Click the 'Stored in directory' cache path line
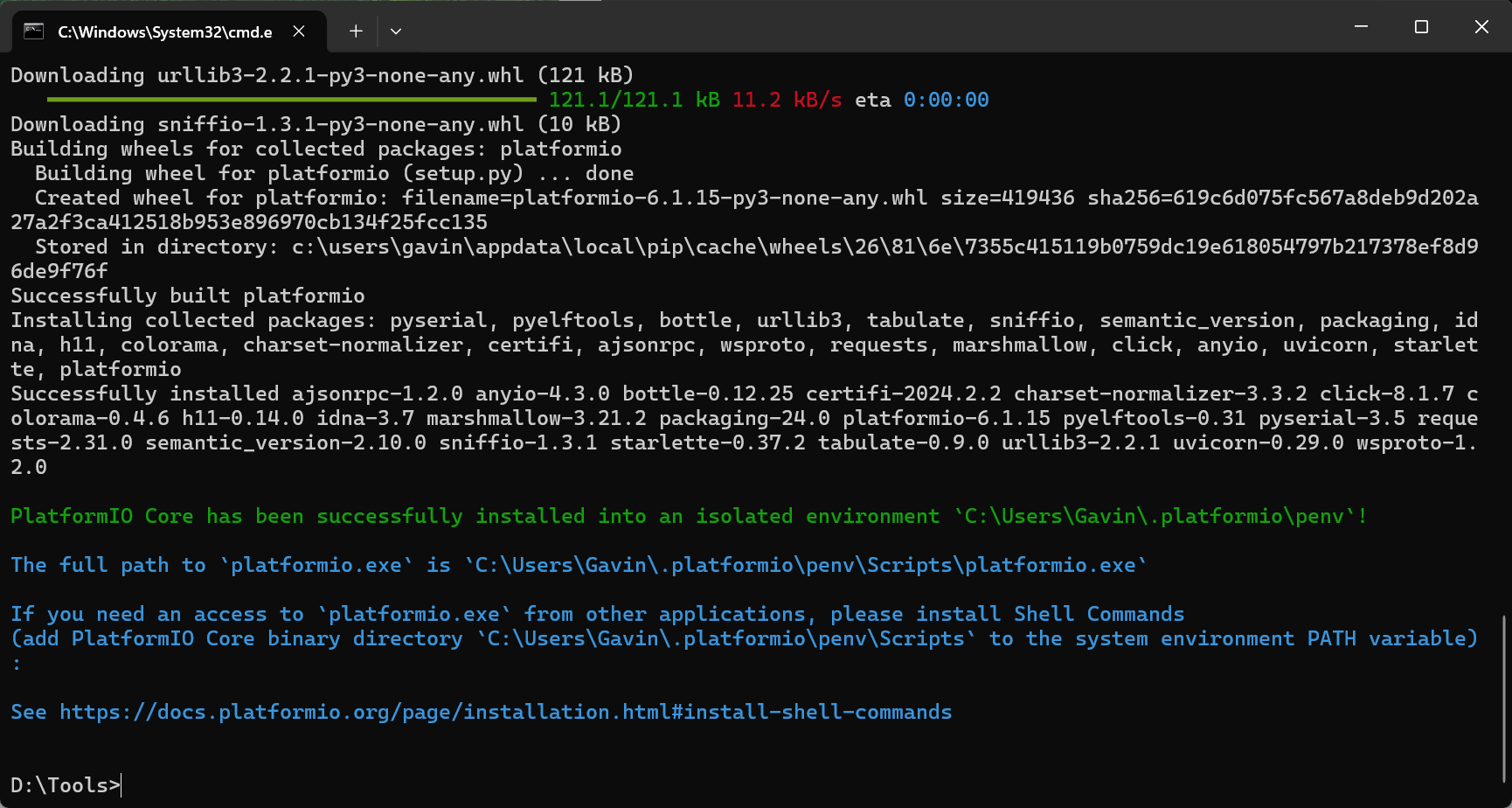 click(x=745, y=259)
